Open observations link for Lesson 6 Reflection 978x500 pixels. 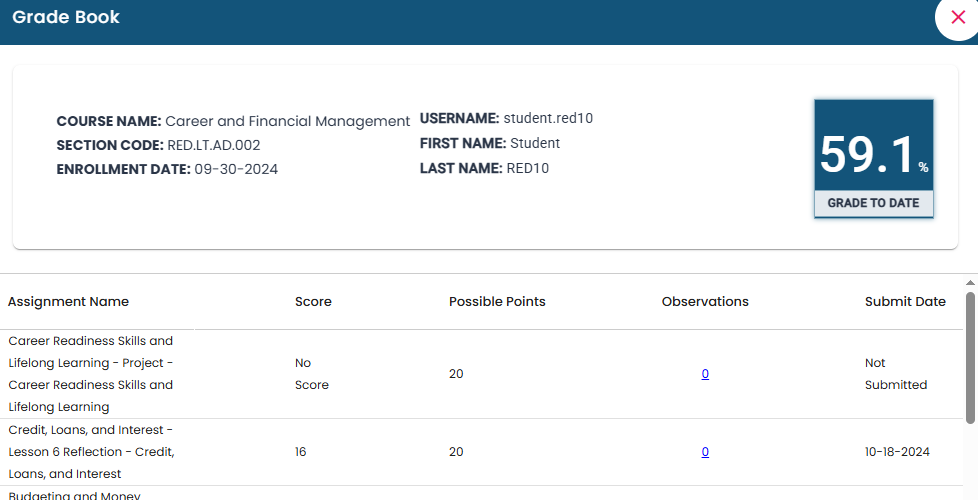(705, 452)
